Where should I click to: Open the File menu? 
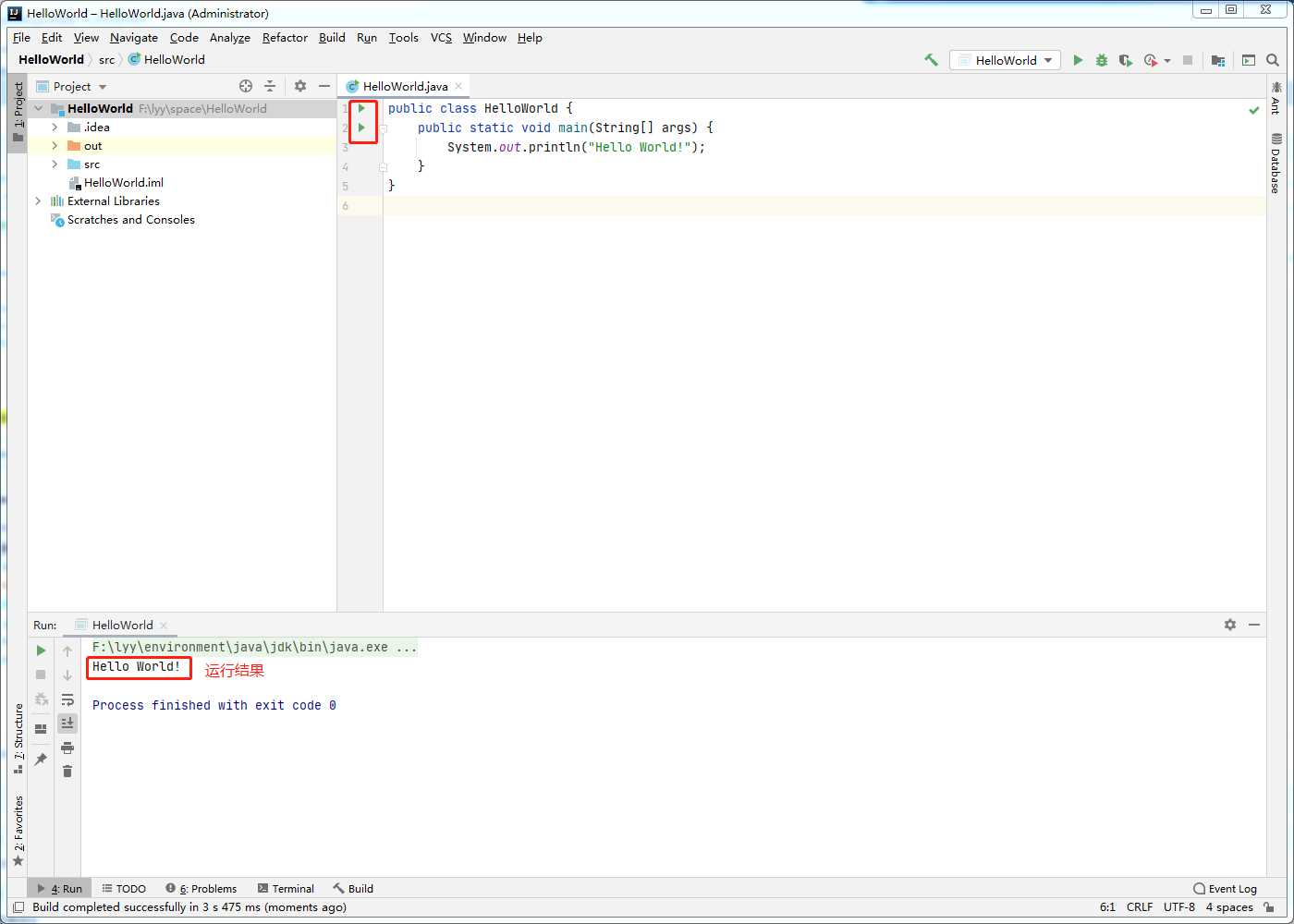pyautogui.click(x=21, y=38)
